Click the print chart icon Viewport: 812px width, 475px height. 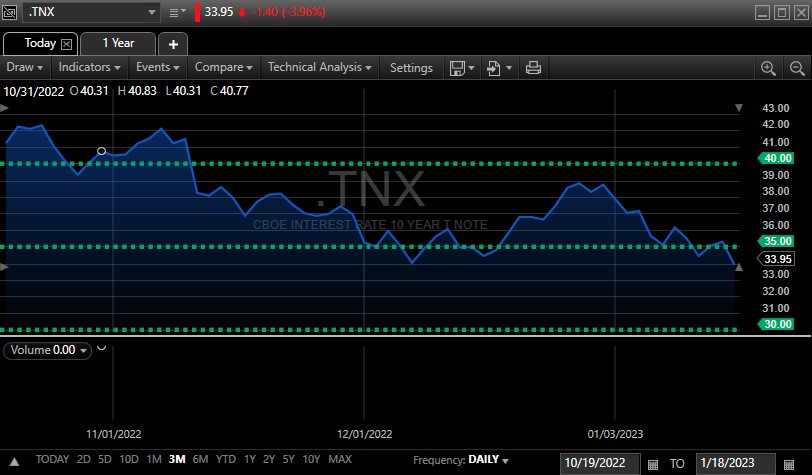(x=533, y=68)
